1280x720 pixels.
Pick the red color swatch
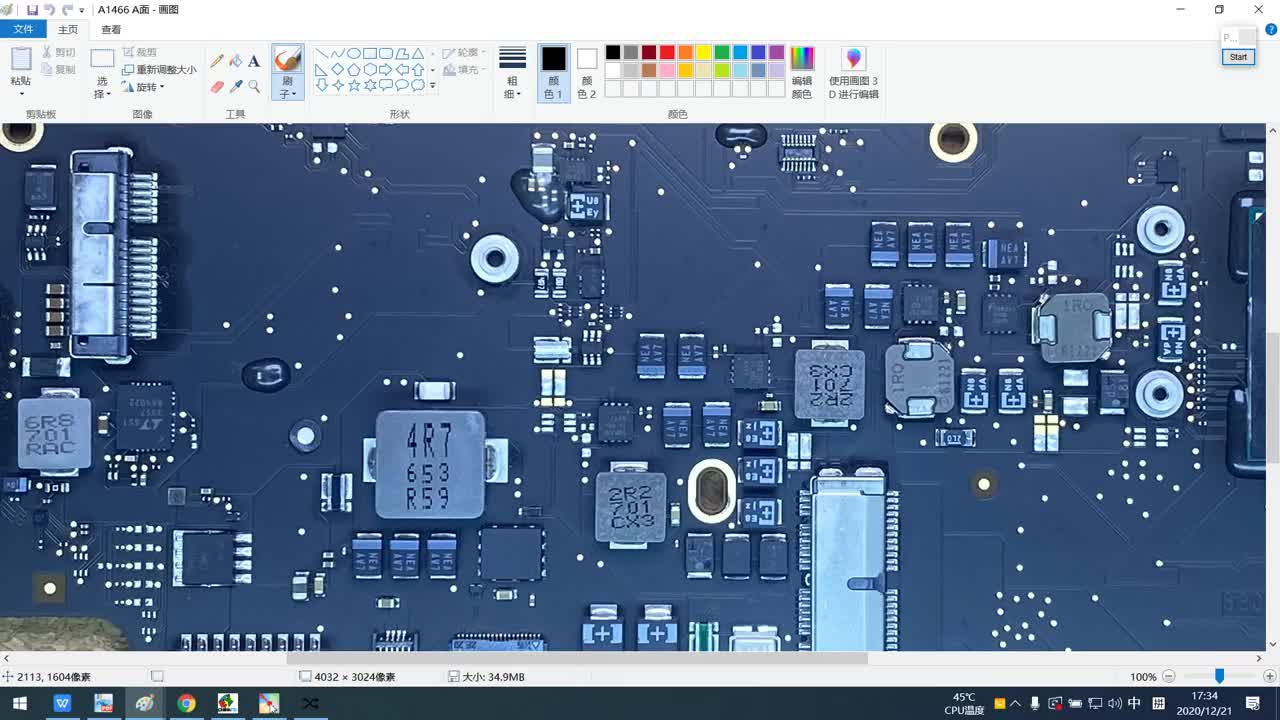click(x=667, y=52)
